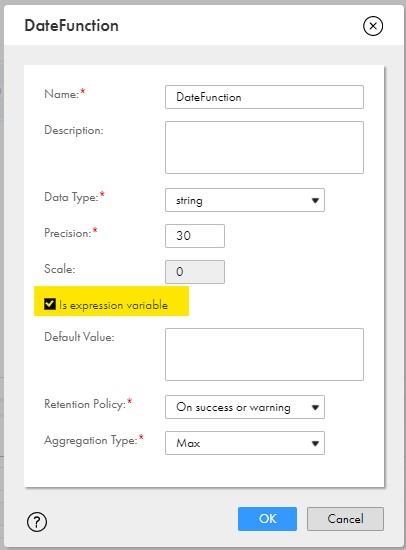Click the Aggregation Type label
The width and height of the screenshot is (406, 550).
(x=91, y=440)
